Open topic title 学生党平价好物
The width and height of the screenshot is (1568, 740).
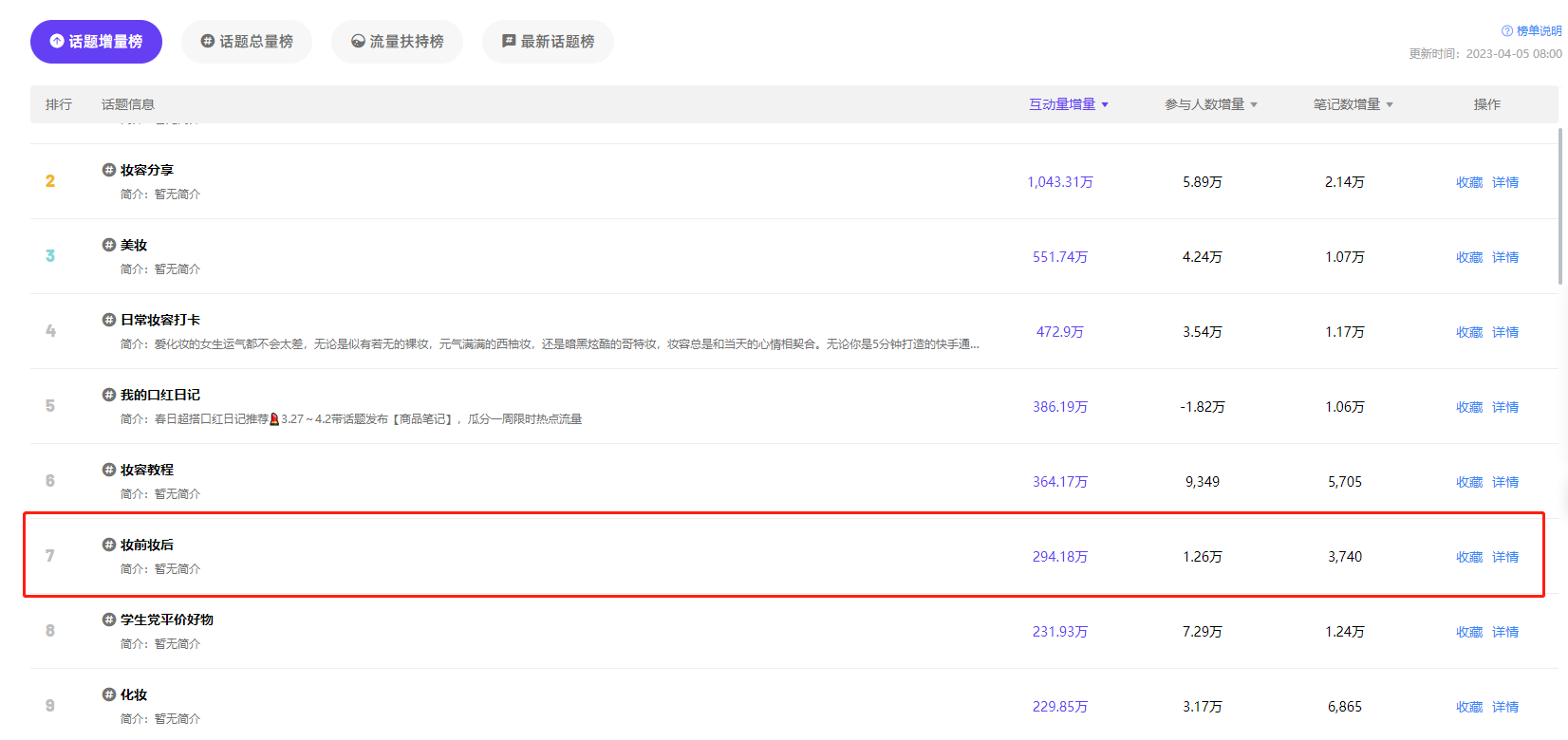click(x=167, y=620)
